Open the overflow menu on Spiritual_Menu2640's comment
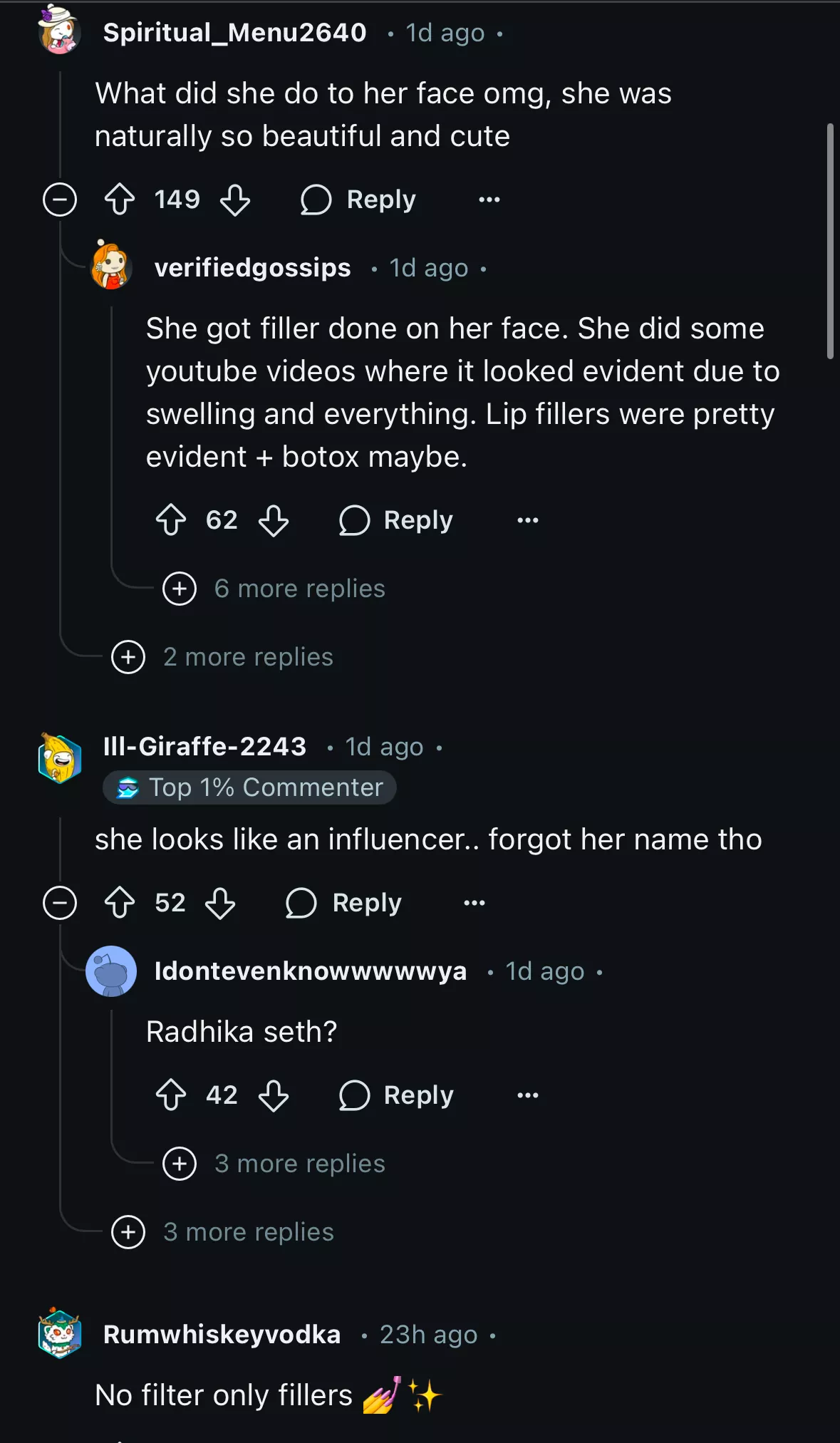 [x=489, y=200]
